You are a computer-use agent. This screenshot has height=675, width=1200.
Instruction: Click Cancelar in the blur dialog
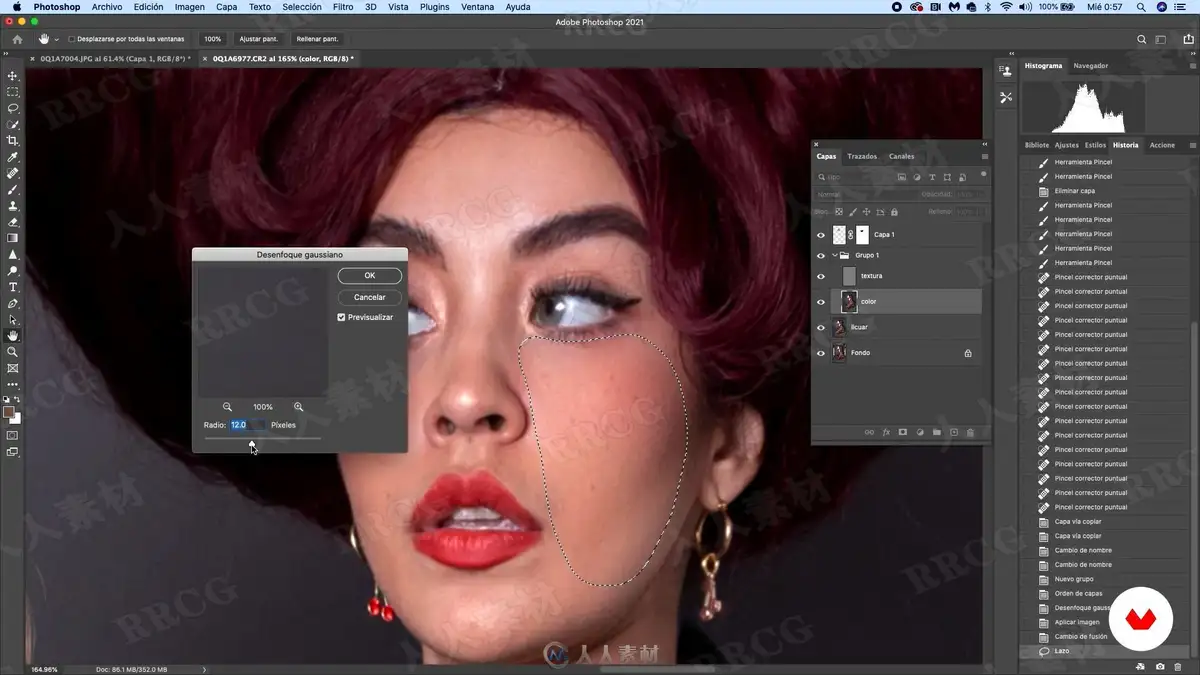pos(369,297)
